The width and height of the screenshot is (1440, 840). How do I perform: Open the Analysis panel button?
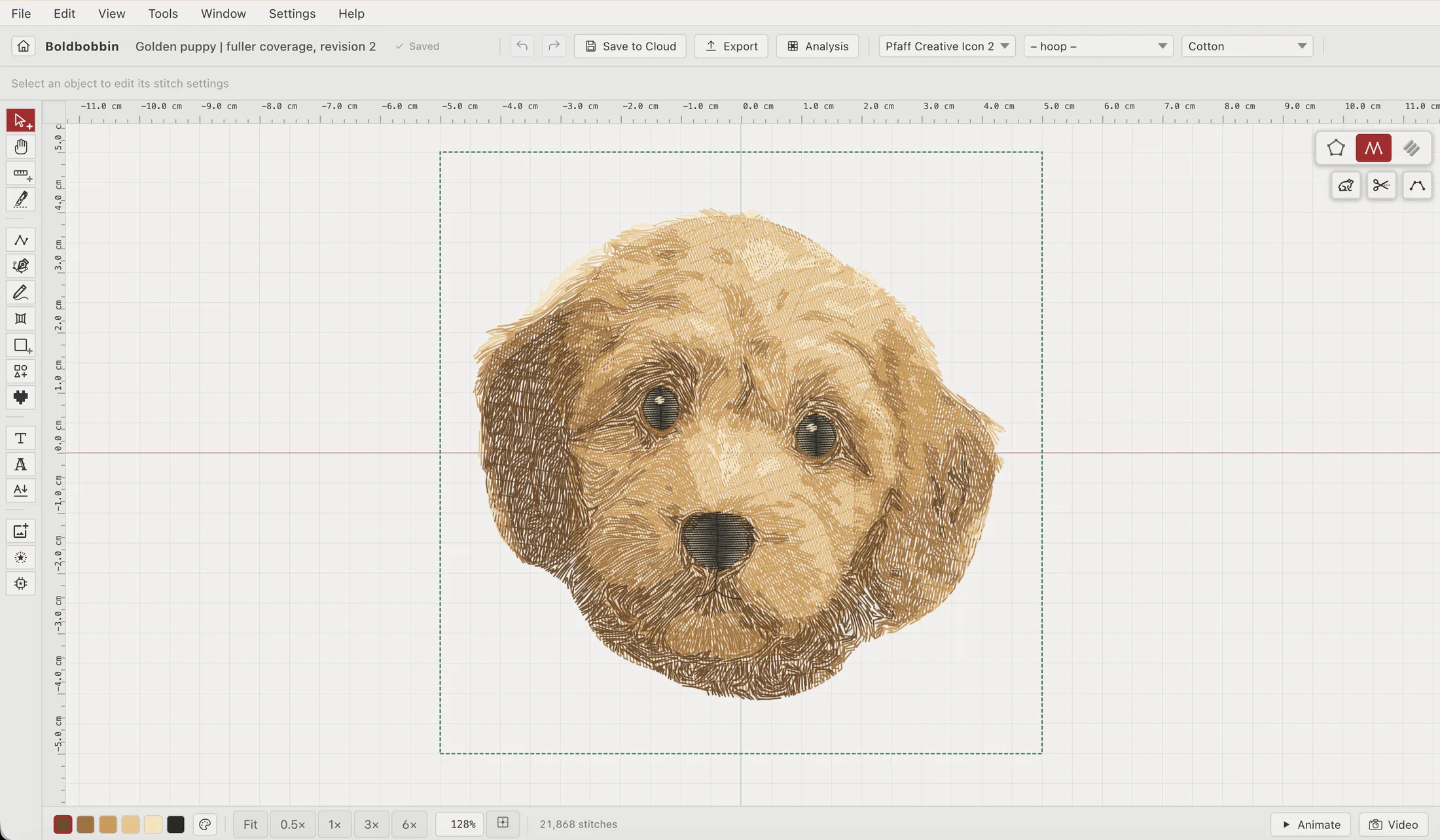818,46
